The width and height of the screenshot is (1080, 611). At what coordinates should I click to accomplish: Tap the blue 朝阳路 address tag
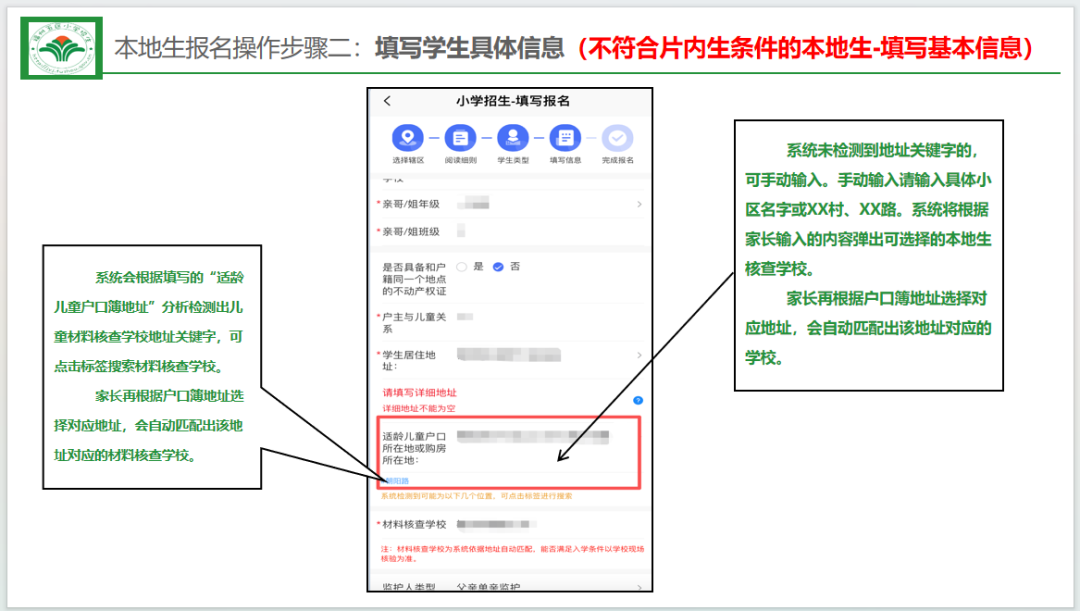[397, 481]
